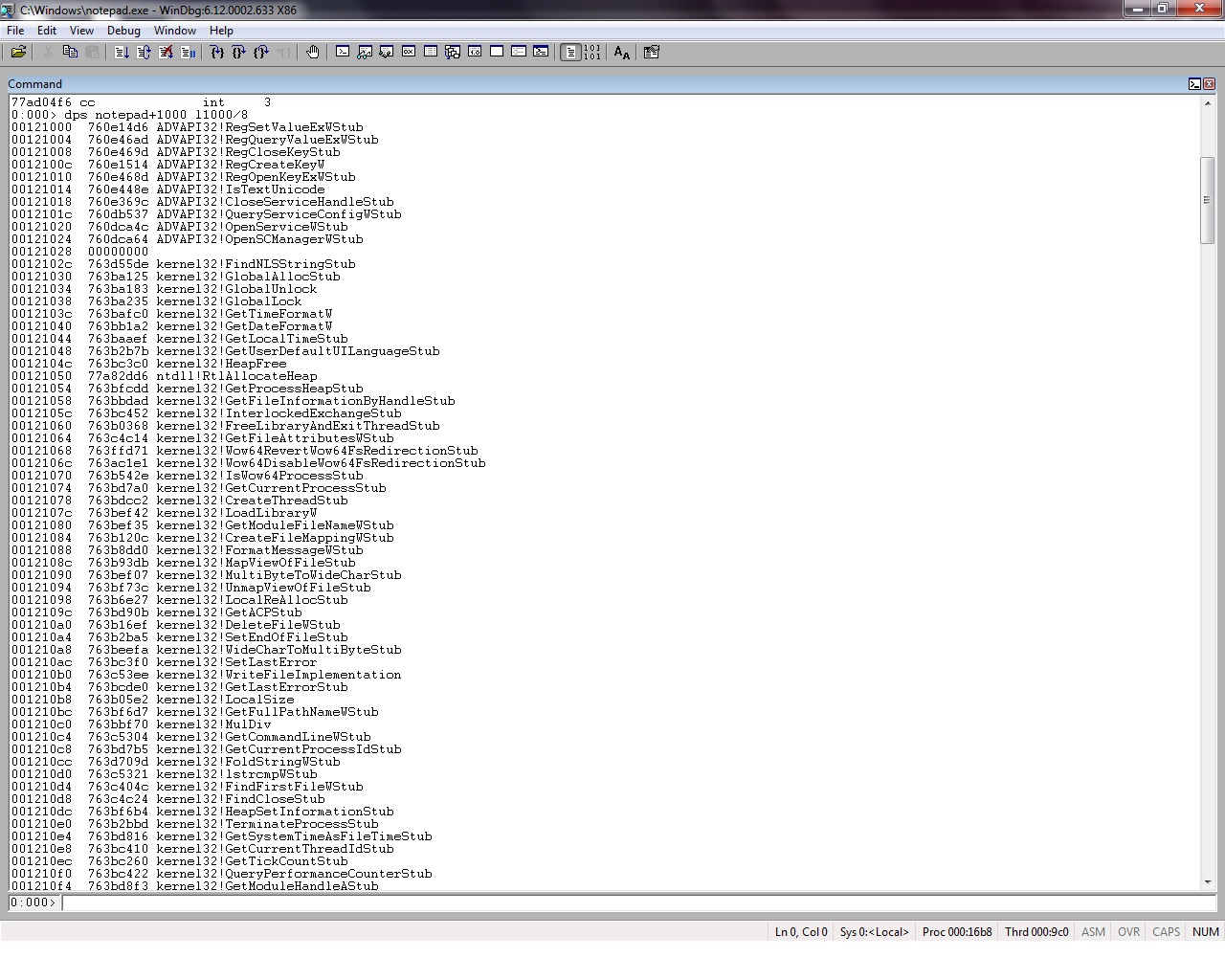This screenshot has width=1225, height=980.
Task: Open the Options icon at toolbar end
Action: pos(652,53)
